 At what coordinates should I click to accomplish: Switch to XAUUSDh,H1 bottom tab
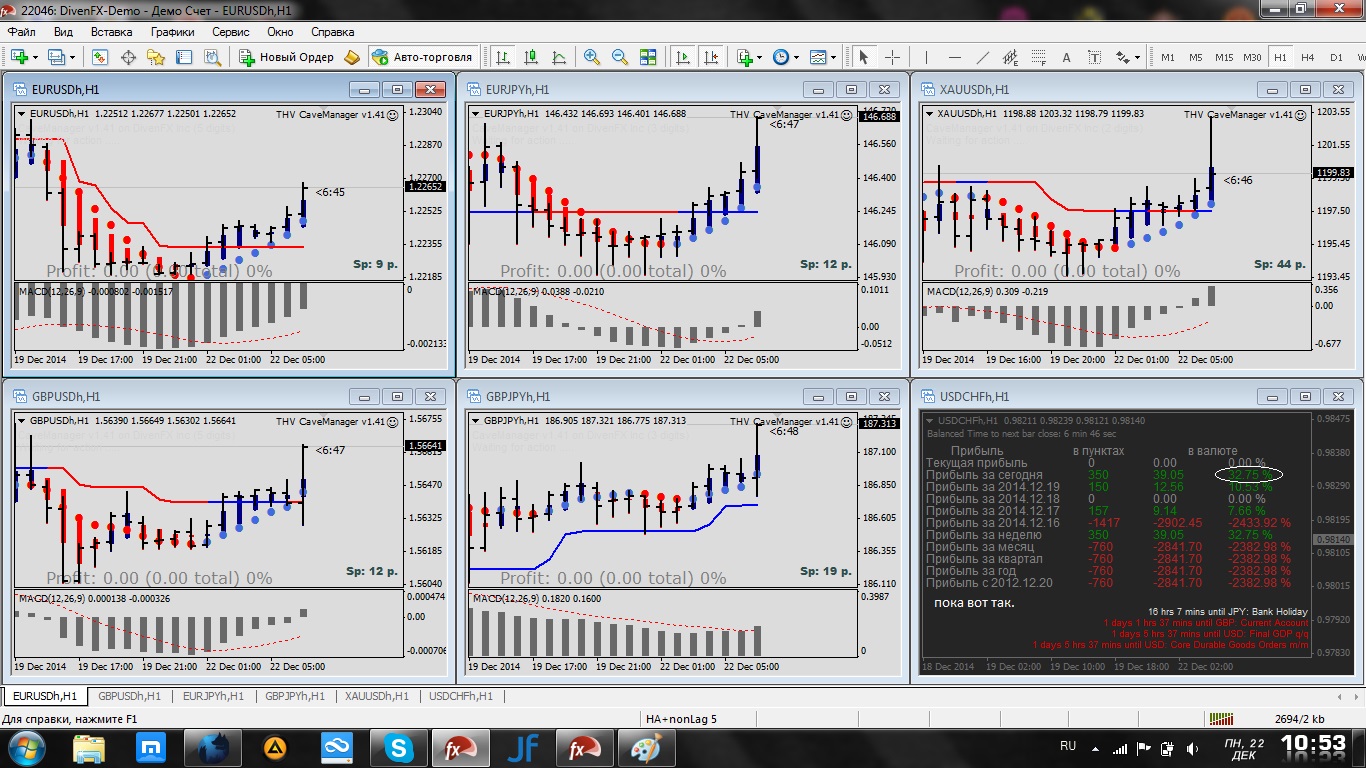[x=377, y=696]
